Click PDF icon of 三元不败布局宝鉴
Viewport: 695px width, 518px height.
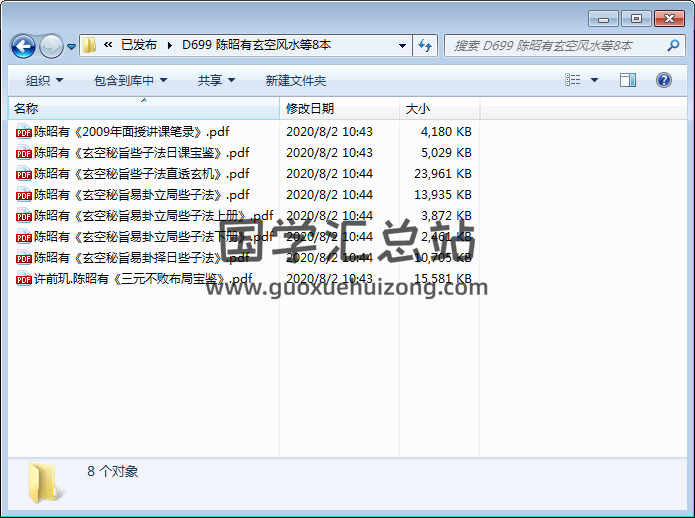23,279
